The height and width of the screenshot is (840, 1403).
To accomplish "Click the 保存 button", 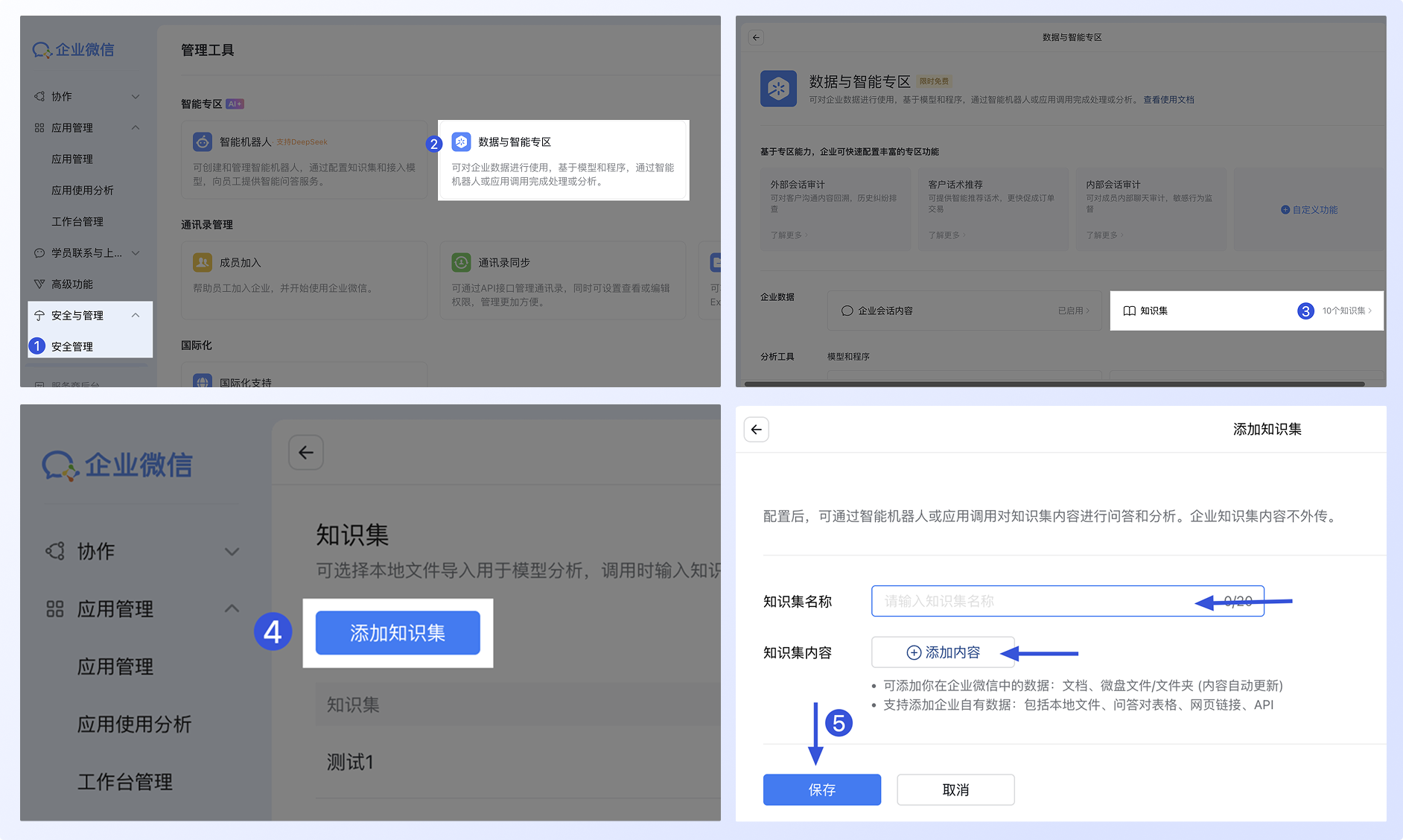I will (x=822, y=789).
